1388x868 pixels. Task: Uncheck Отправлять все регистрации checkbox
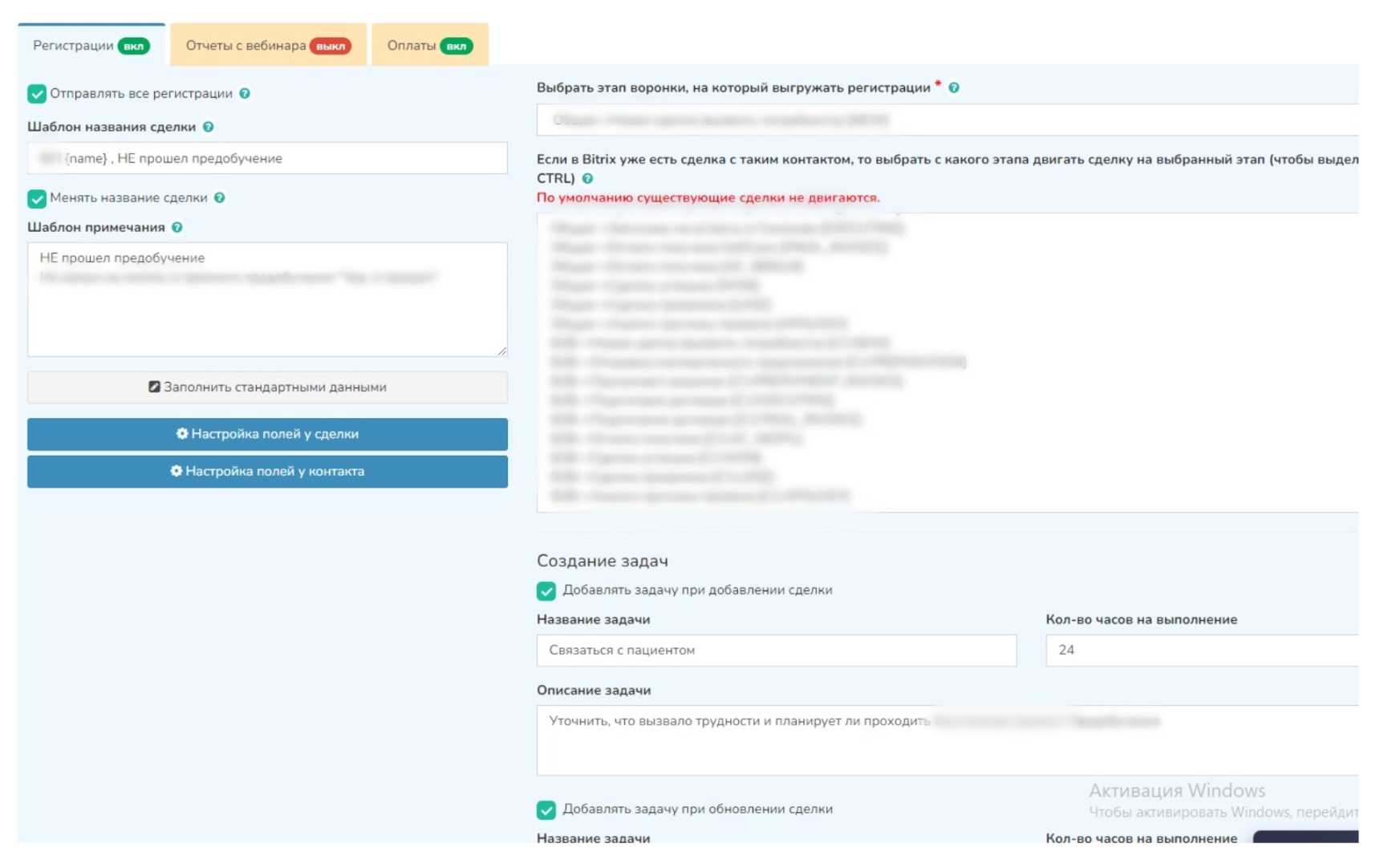pos(37,94)
